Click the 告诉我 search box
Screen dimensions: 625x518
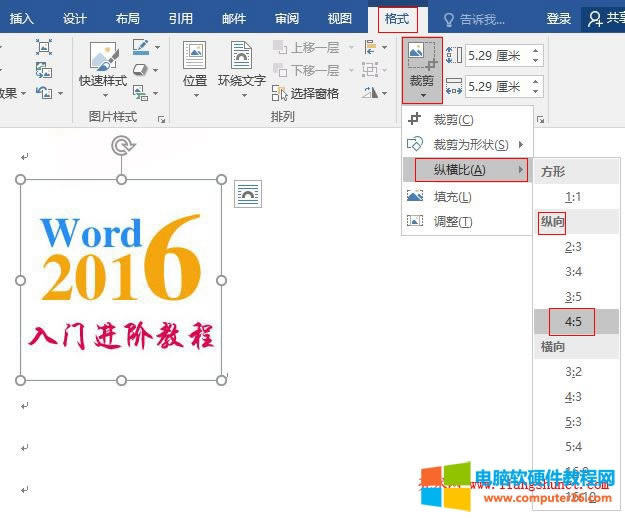coord(474,19)
